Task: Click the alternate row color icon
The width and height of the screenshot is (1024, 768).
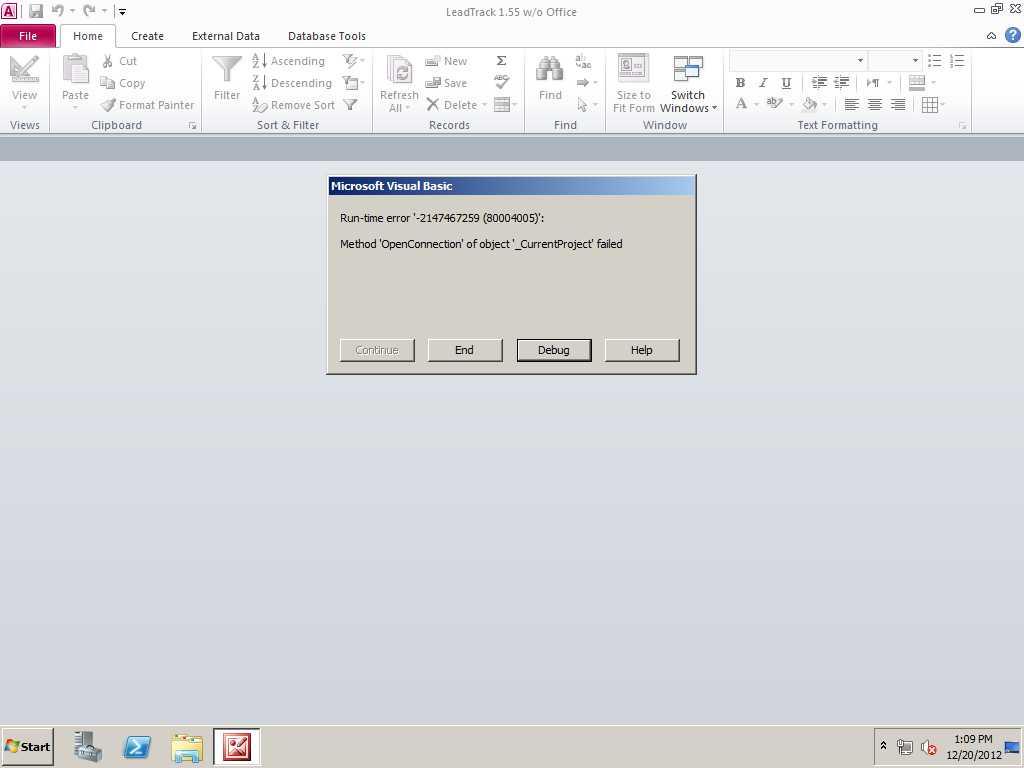Action: coord(917,82)
